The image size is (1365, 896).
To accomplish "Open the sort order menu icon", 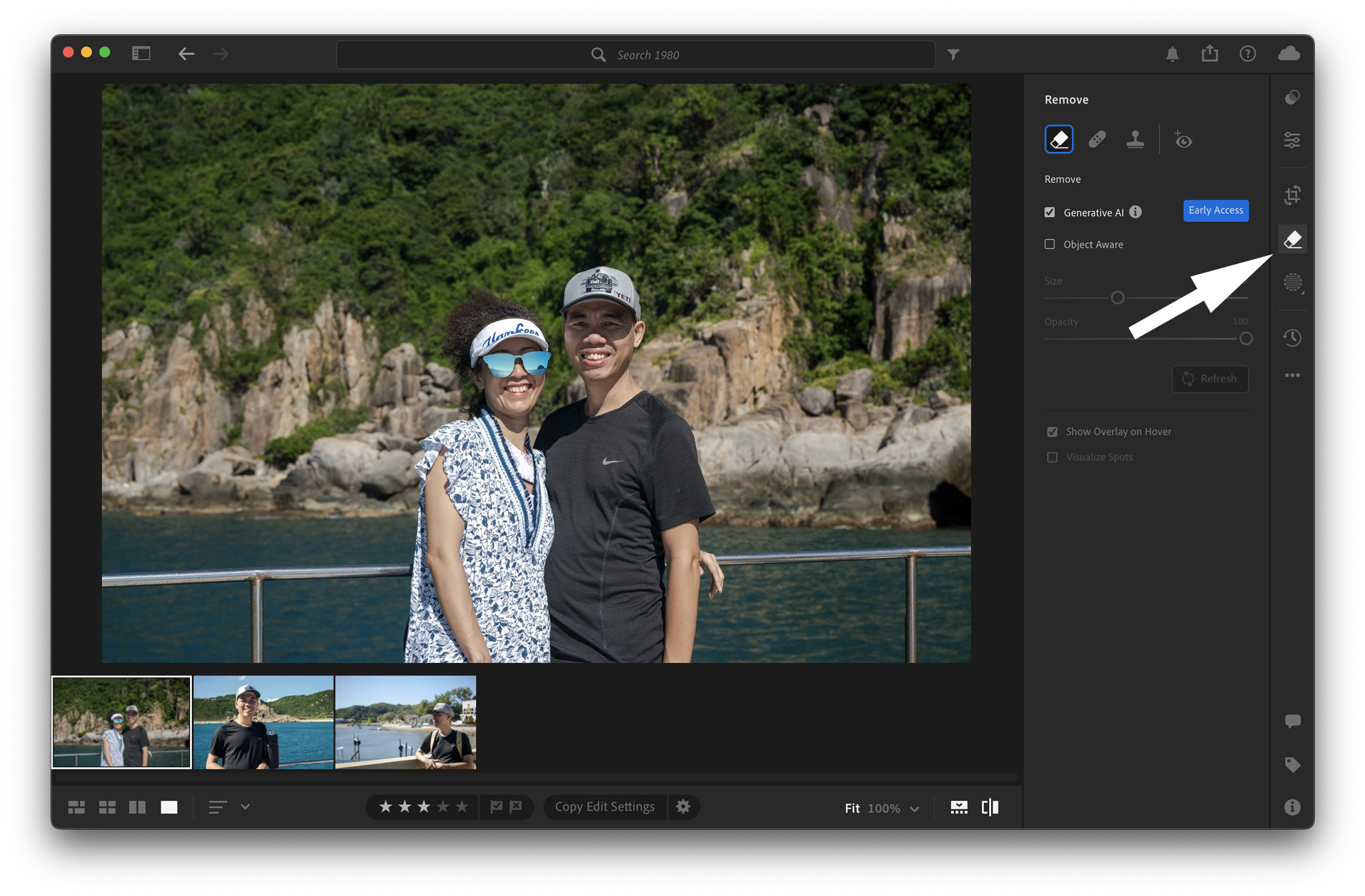I will point(218,807).
